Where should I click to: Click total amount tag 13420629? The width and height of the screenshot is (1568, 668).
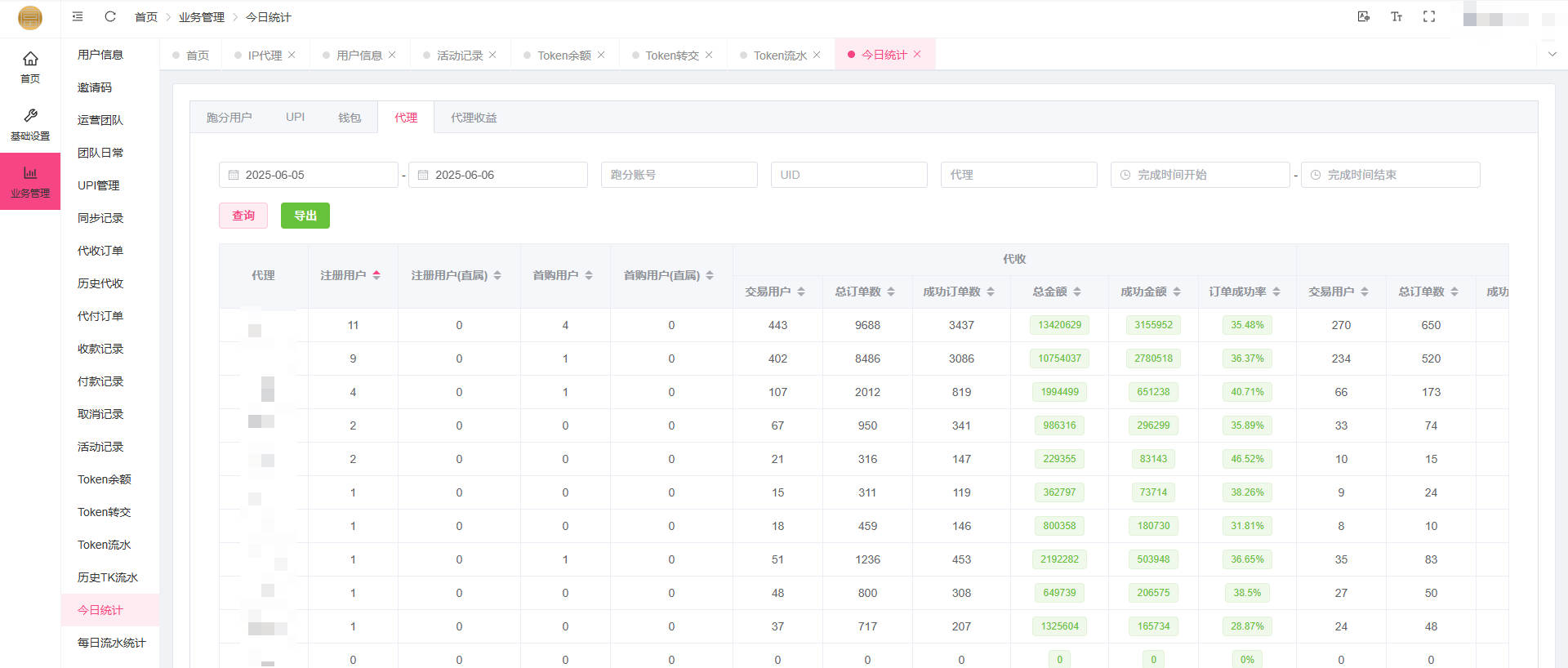(1059, 325)
